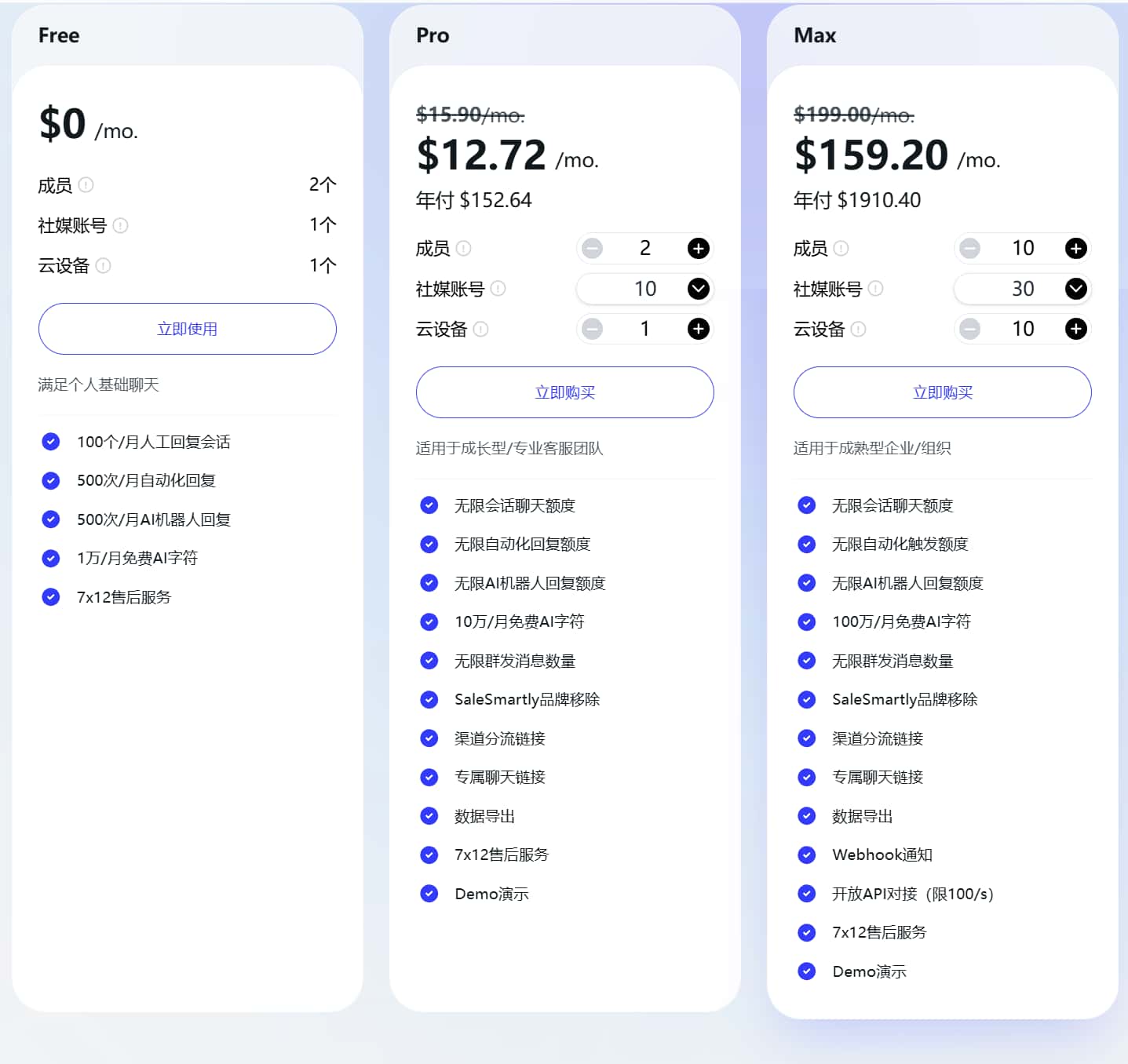Click the info icon beside 云设备 in Free plan
1128x1064 pixels.
103,266
